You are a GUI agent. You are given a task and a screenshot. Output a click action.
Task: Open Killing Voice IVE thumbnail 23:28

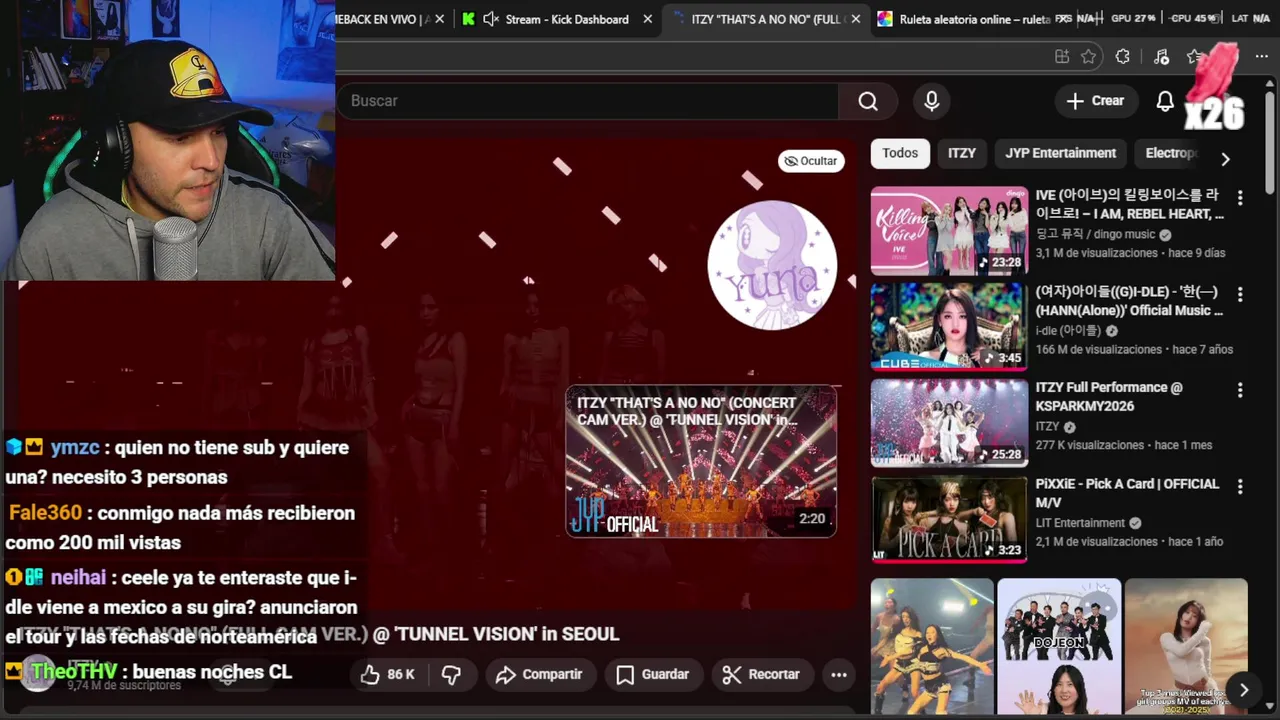click(x=949, y=231)
